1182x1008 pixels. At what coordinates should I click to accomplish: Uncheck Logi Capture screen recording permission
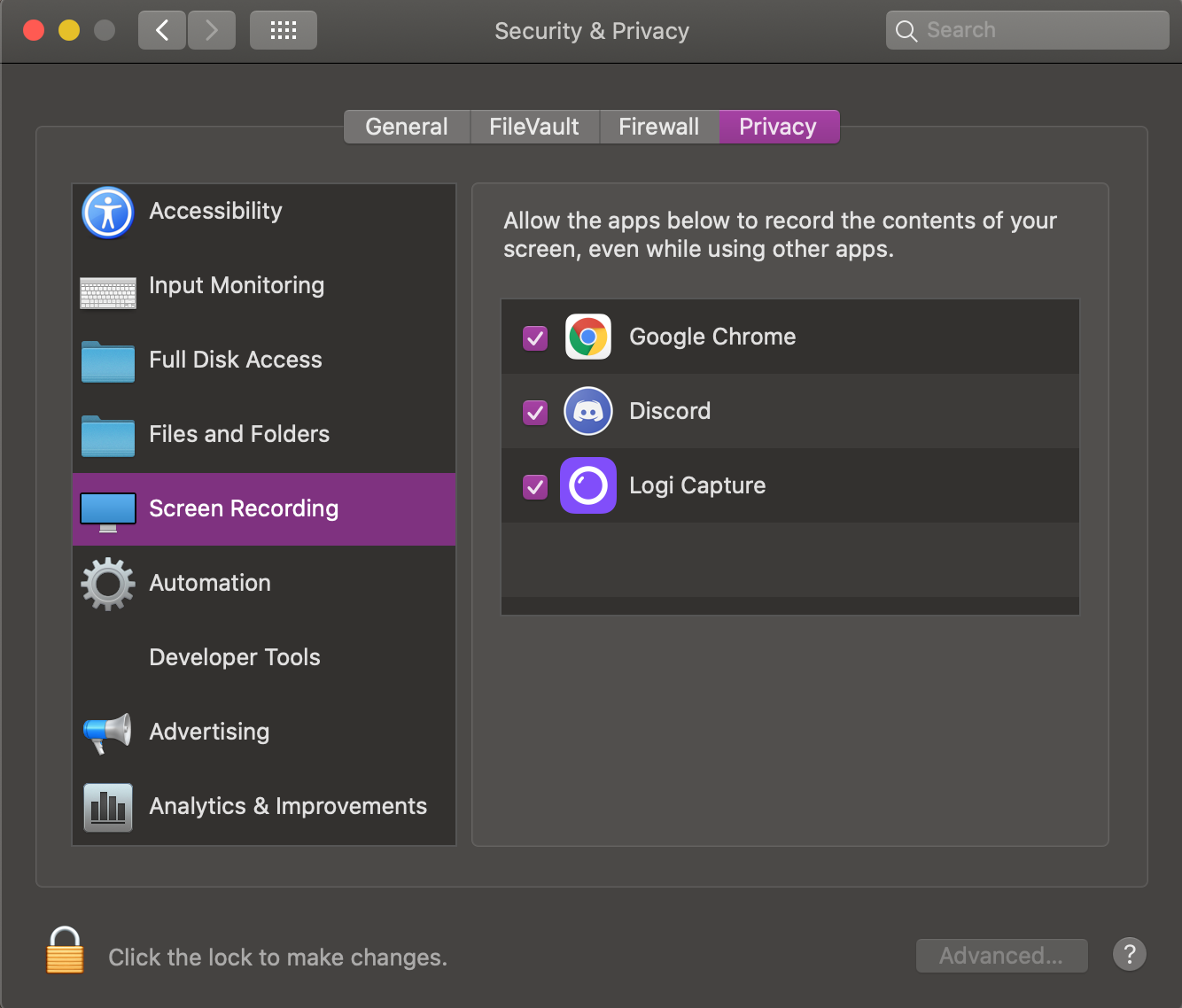tap(535, 486)
